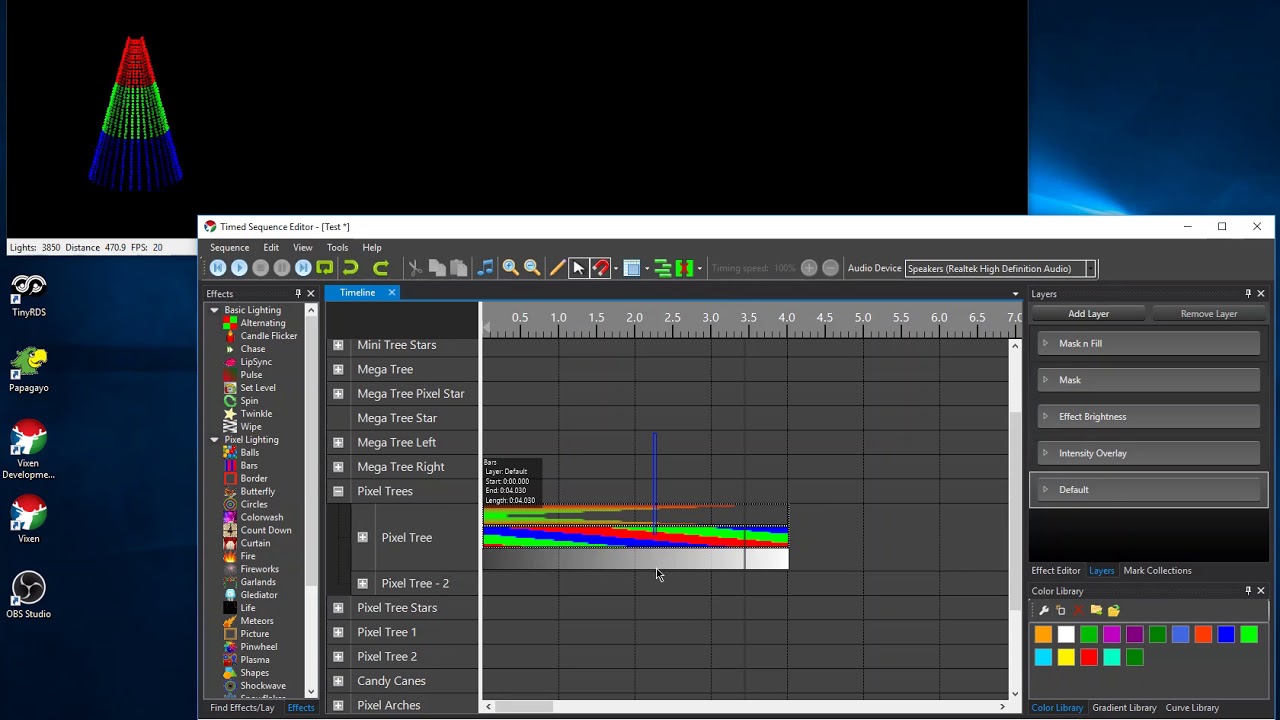
Task: Play the sequence
Action: [239, 268]
